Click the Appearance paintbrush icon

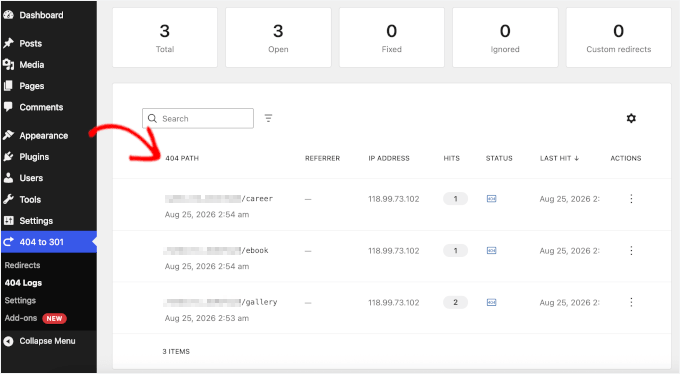(x=8, y=135)
